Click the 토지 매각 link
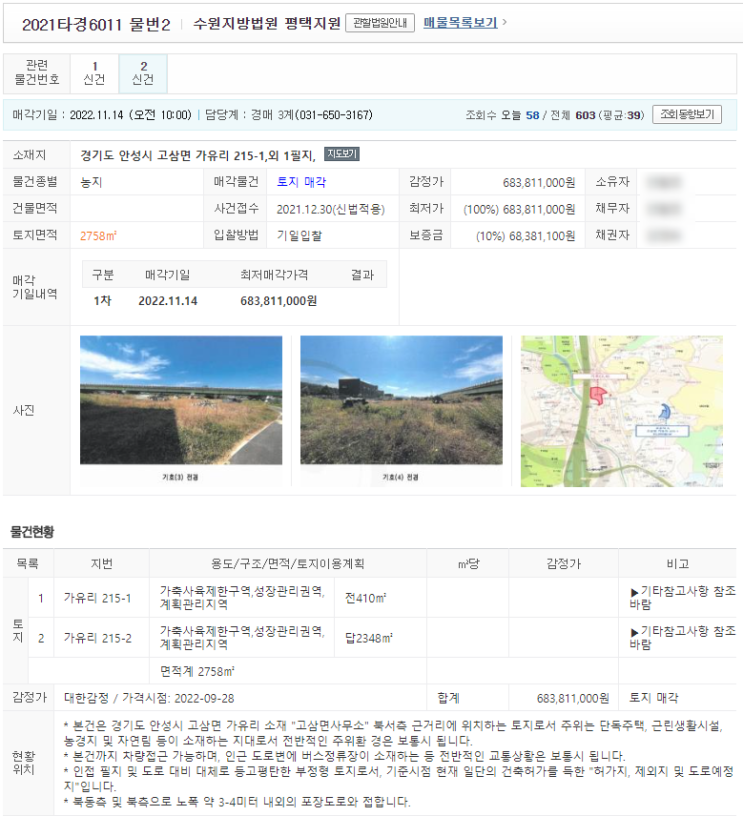Image resolution: width=743 pixels, height=816 pixels. coord(301,182)
